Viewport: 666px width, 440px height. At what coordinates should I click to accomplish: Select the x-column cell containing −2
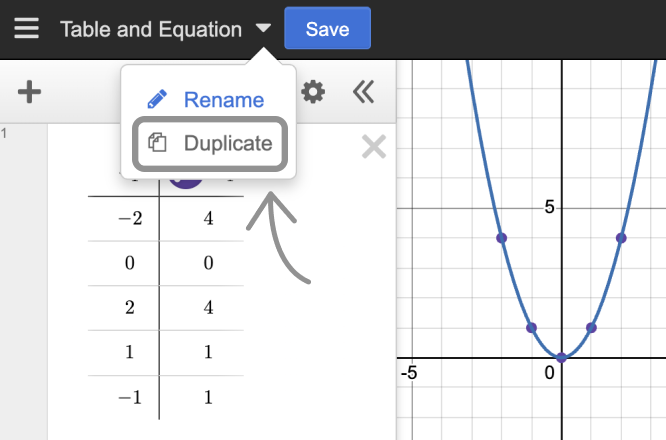pos(130,220)
